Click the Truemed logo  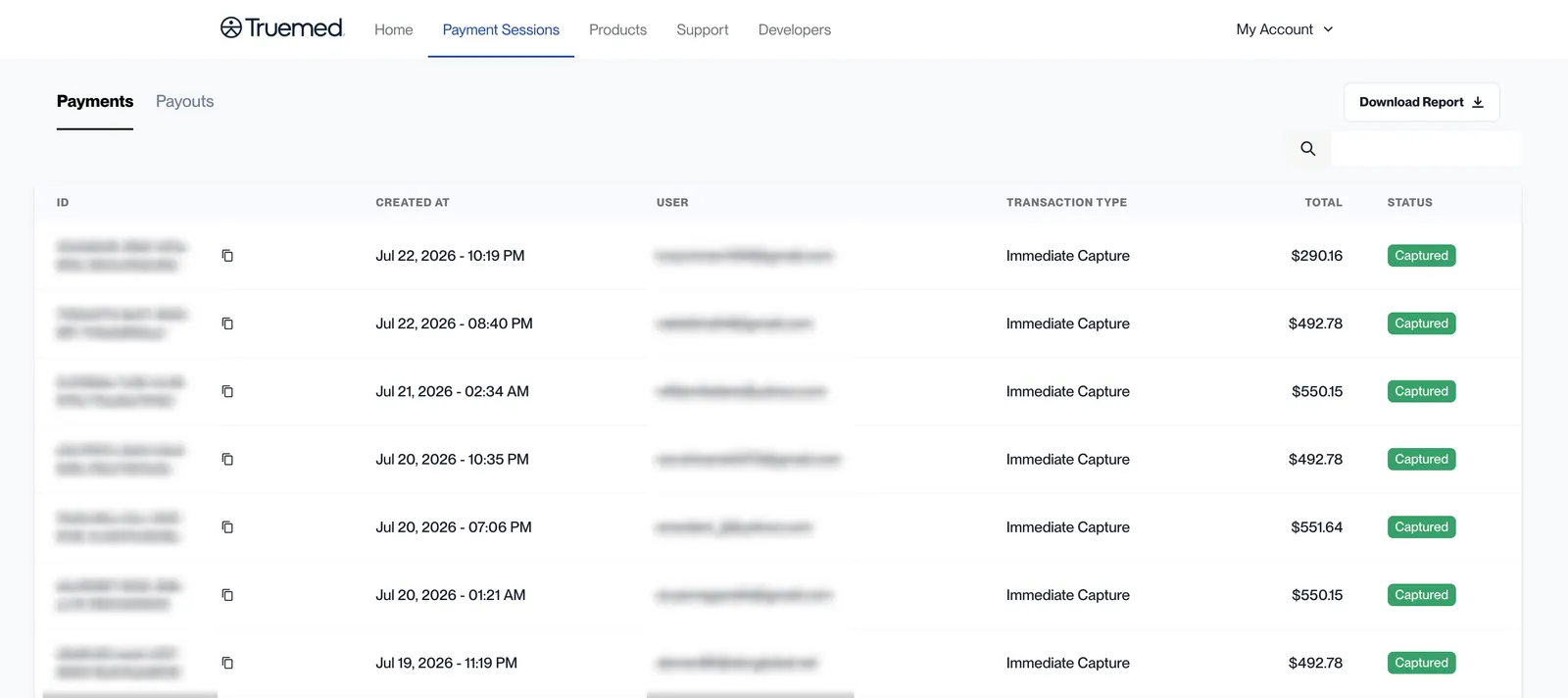click(282, 27)
